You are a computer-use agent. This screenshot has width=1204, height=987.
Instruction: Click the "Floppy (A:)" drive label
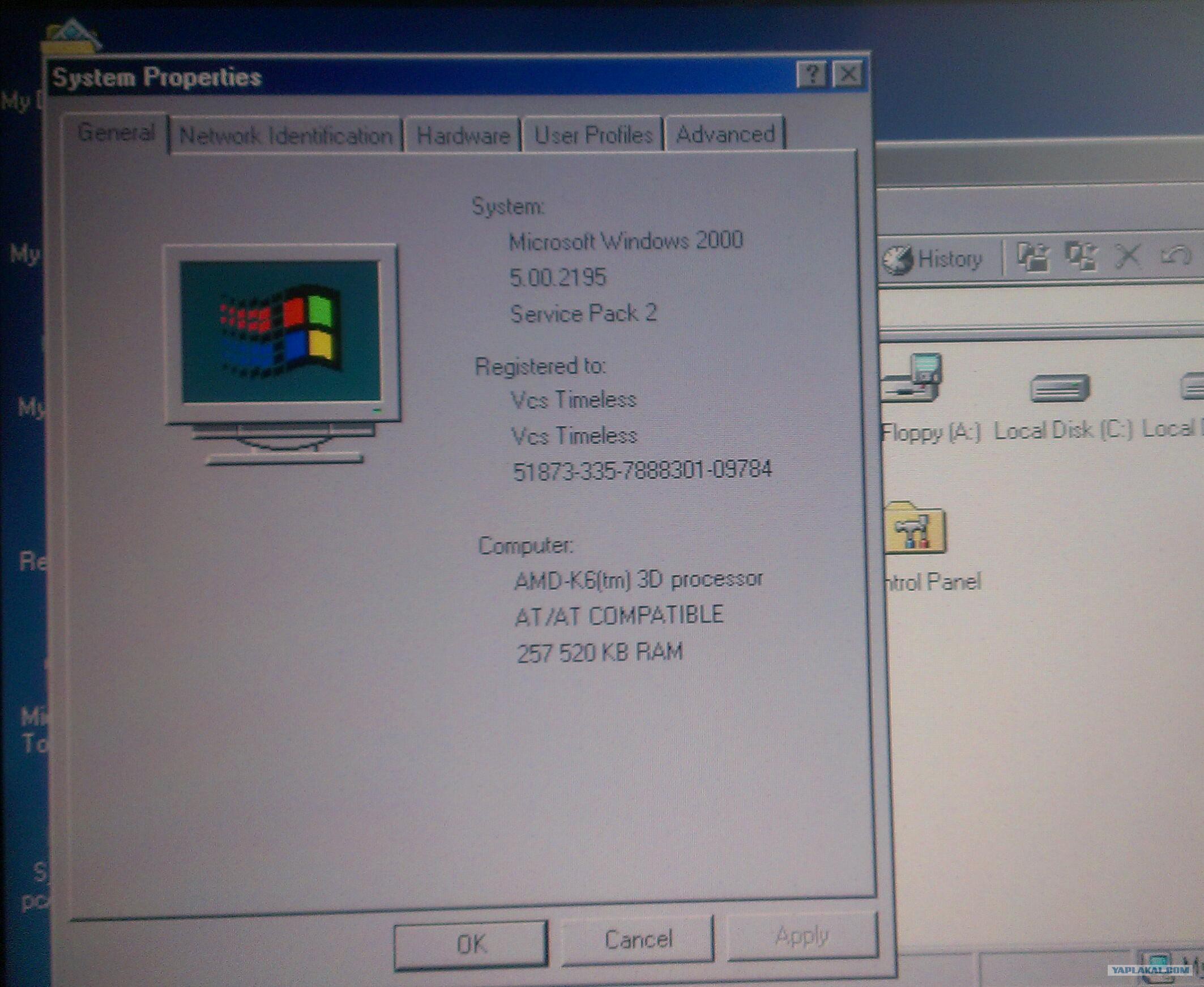[x=930, y=432]
